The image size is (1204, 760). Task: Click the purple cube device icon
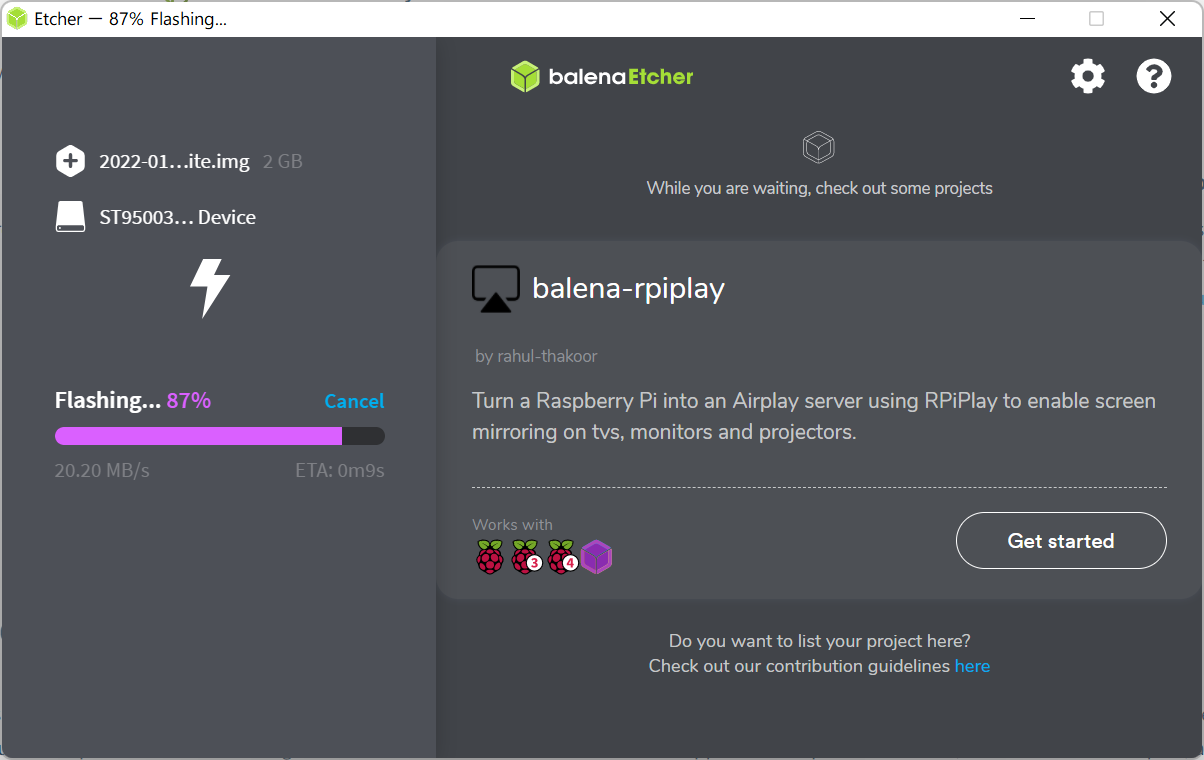tap(596, 557)
